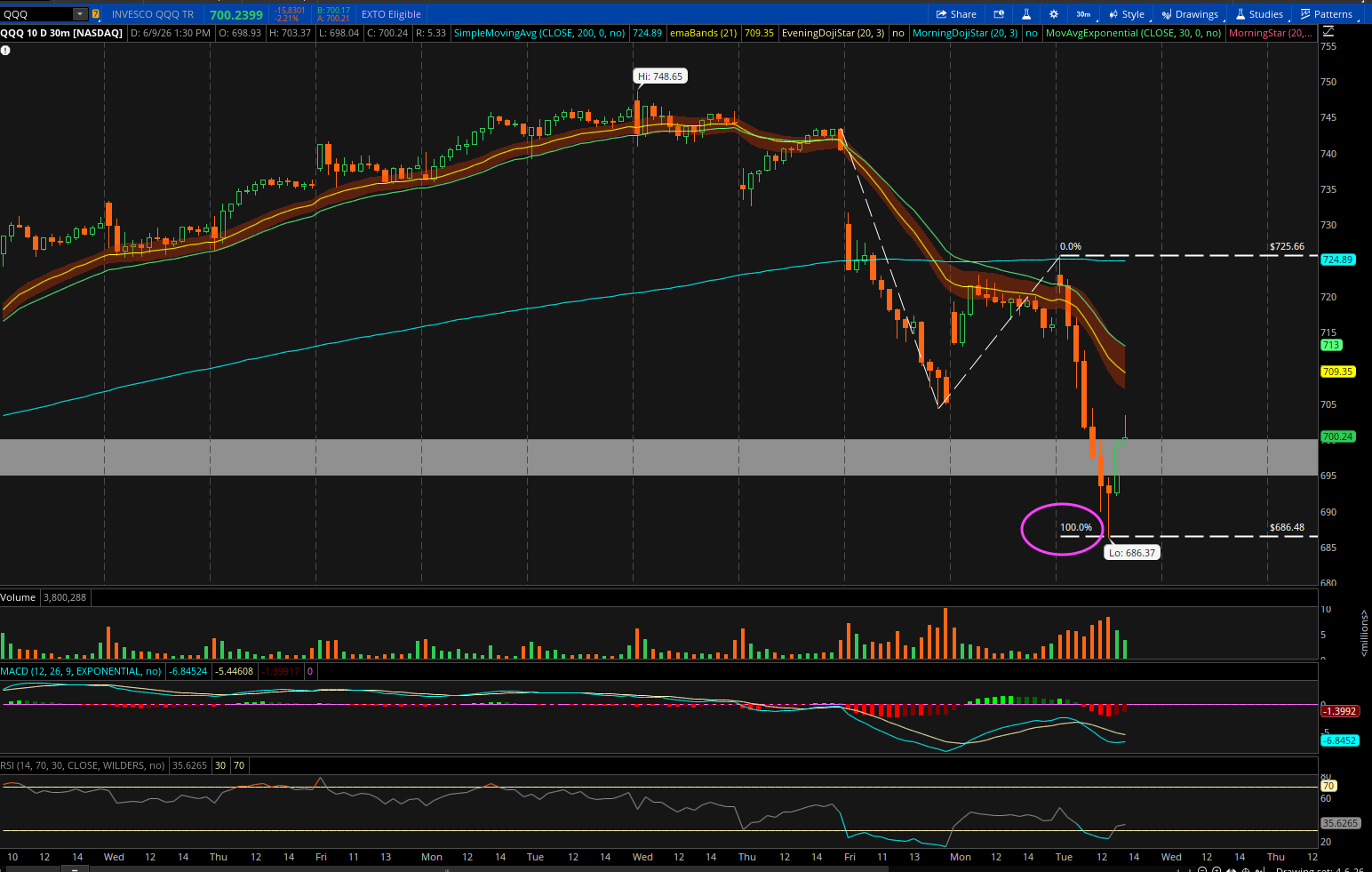Click the chart icon right of Share

coord(999,14)
